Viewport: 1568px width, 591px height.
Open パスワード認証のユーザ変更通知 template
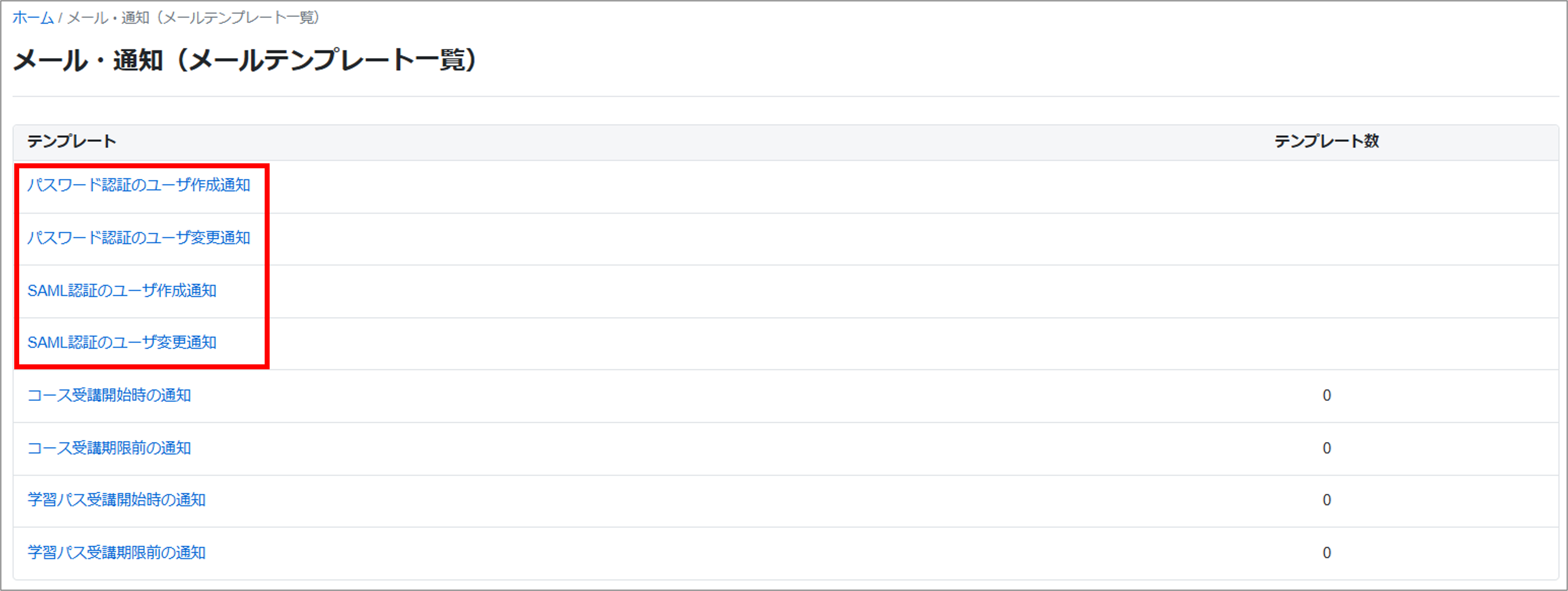pos(139,237)
